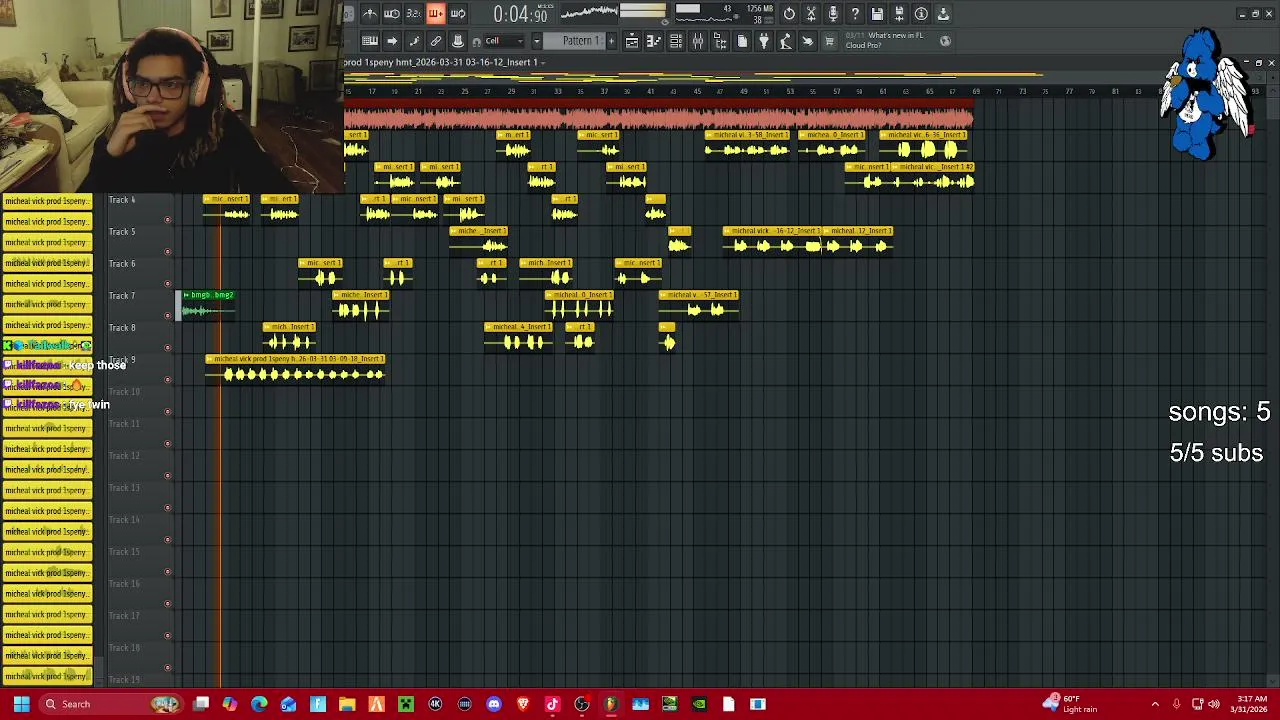Screen dimensions: 1280x720
Task: Open undo history circular arrow icon
Action: (789, 13)
